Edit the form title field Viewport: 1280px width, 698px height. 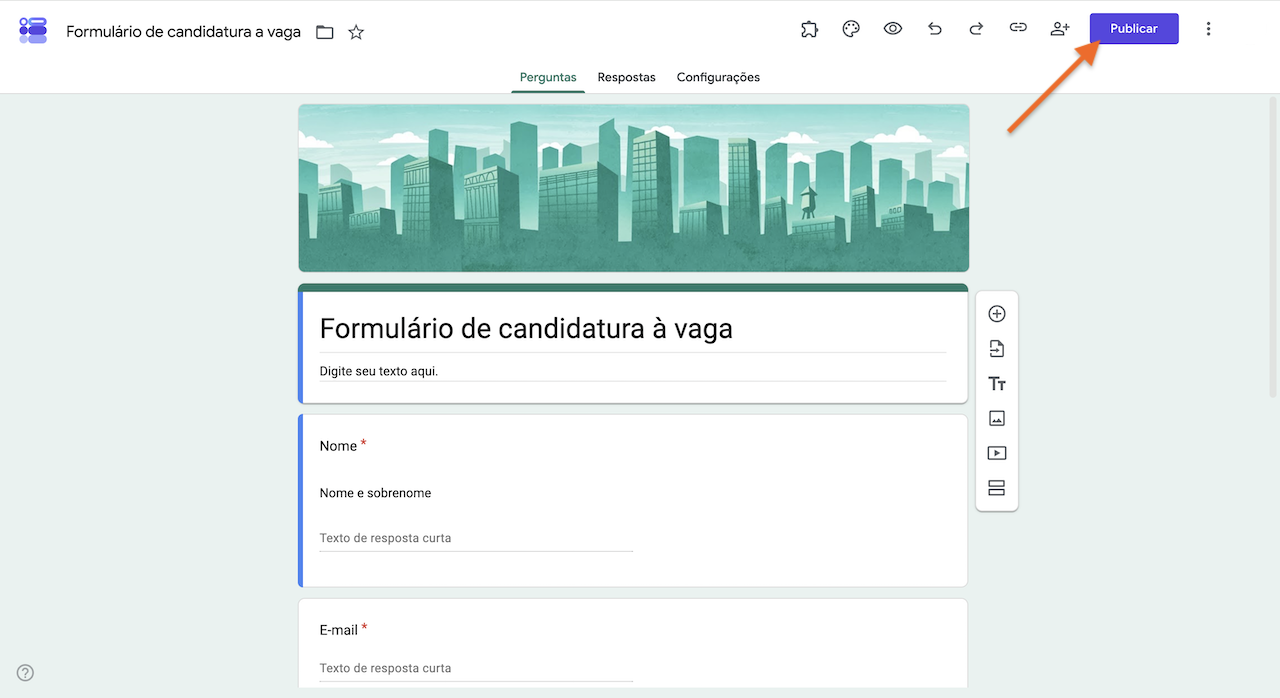click(632, 329)
